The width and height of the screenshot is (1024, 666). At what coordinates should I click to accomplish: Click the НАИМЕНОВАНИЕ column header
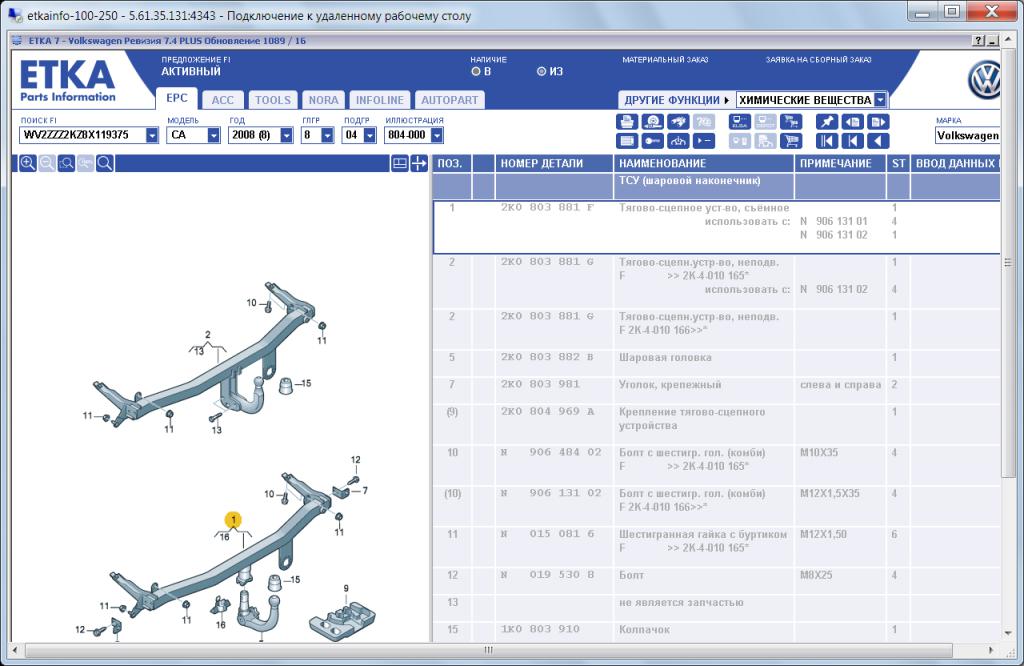[703, 163]
